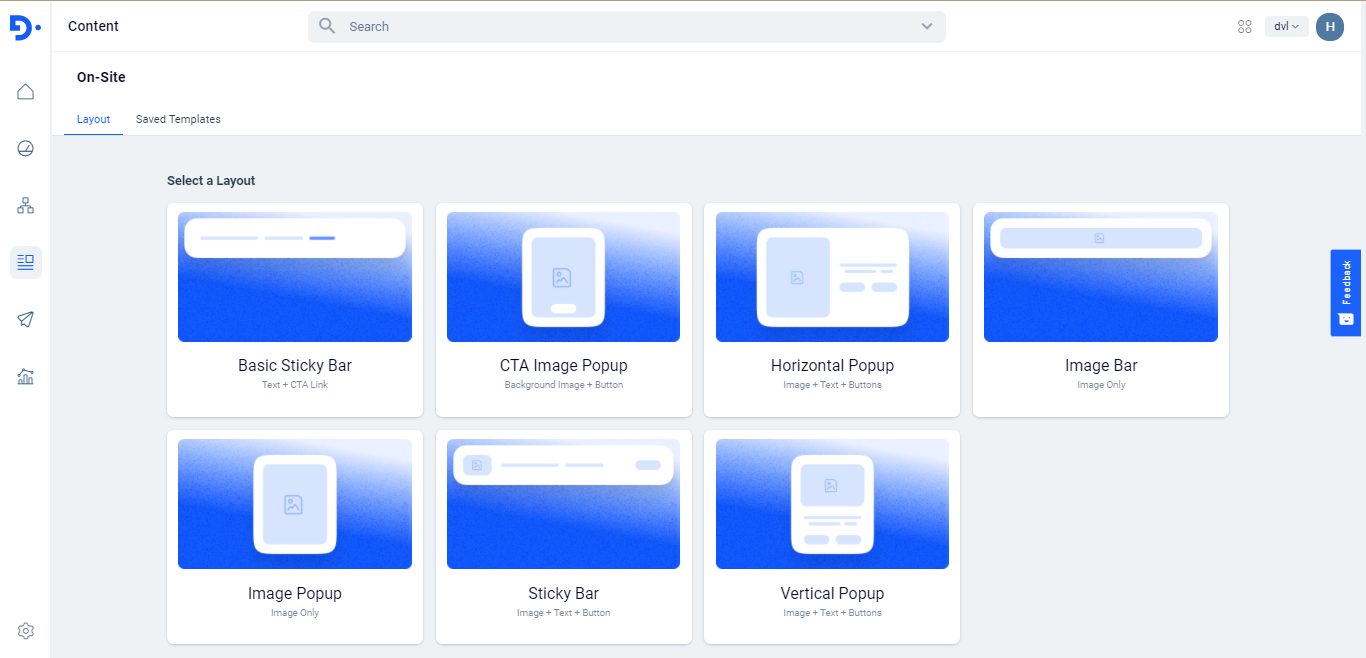Click the apps grid icon in header
The width and height of the screenshot is (1366, 658).
[x=1245, y=27]
